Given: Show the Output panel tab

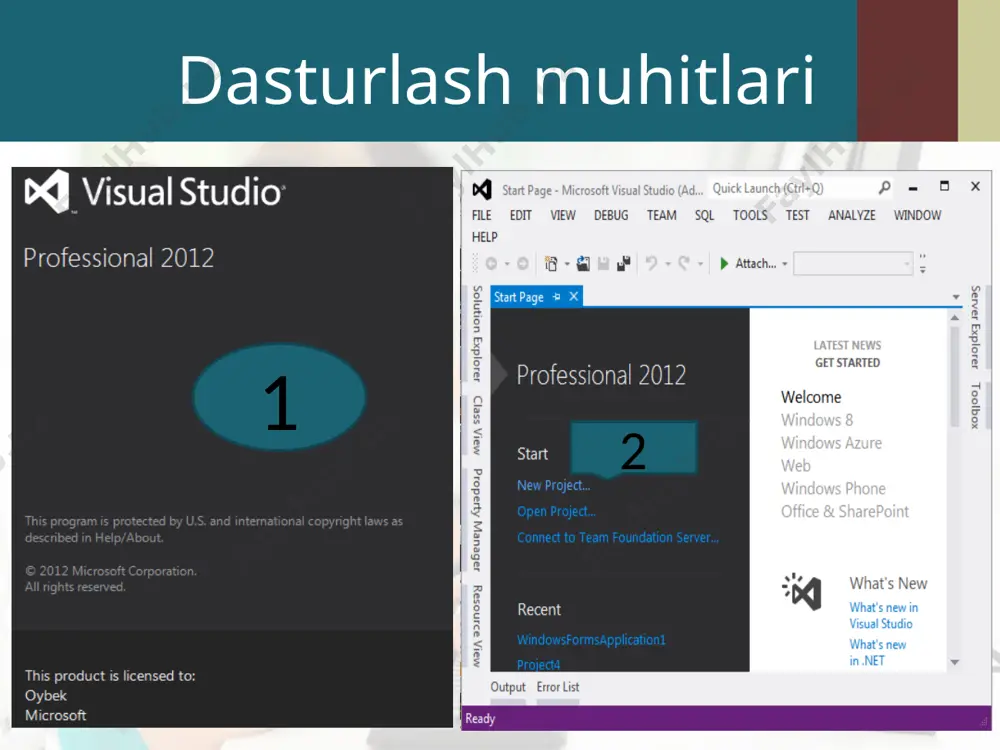Looking at the screenshot, I should tap(508, 688).
